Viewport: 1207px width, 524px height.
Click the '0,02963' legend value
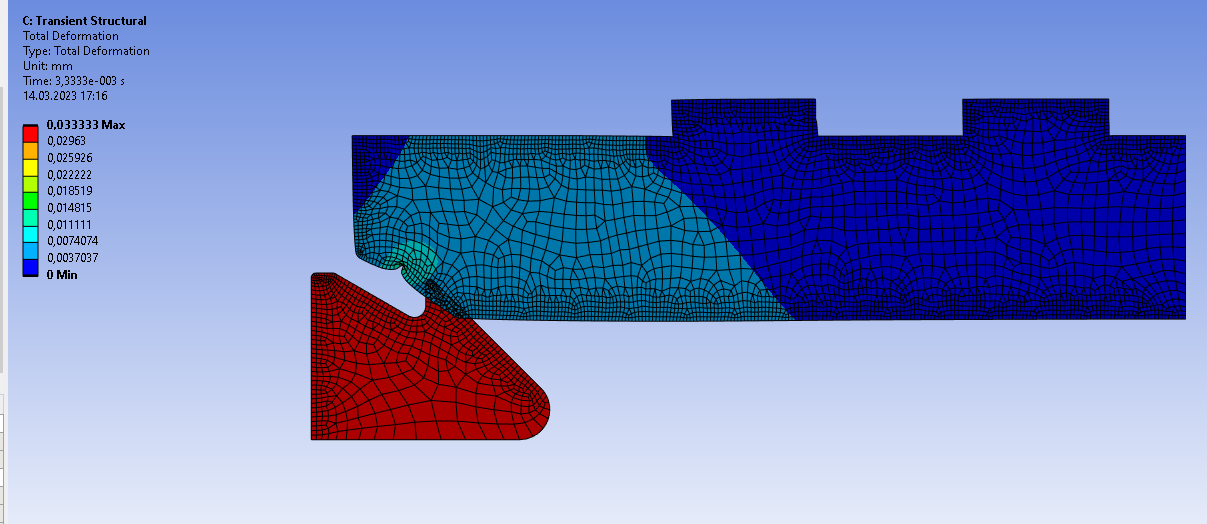coord(67,141)
